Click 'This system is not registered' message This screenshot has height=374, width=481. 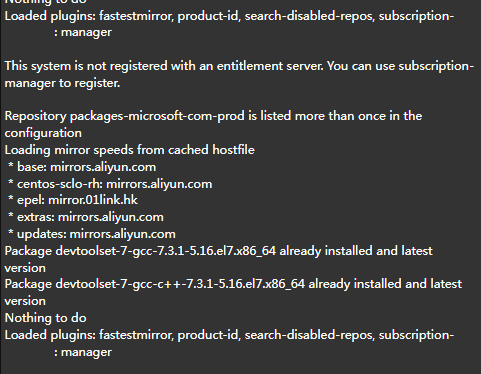pyautogui.click(x=86, y=66)
